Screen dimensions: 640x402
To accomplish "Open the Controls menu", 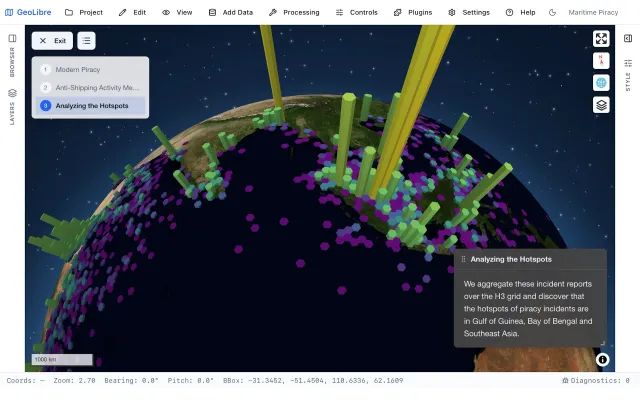I will (356, 12).
